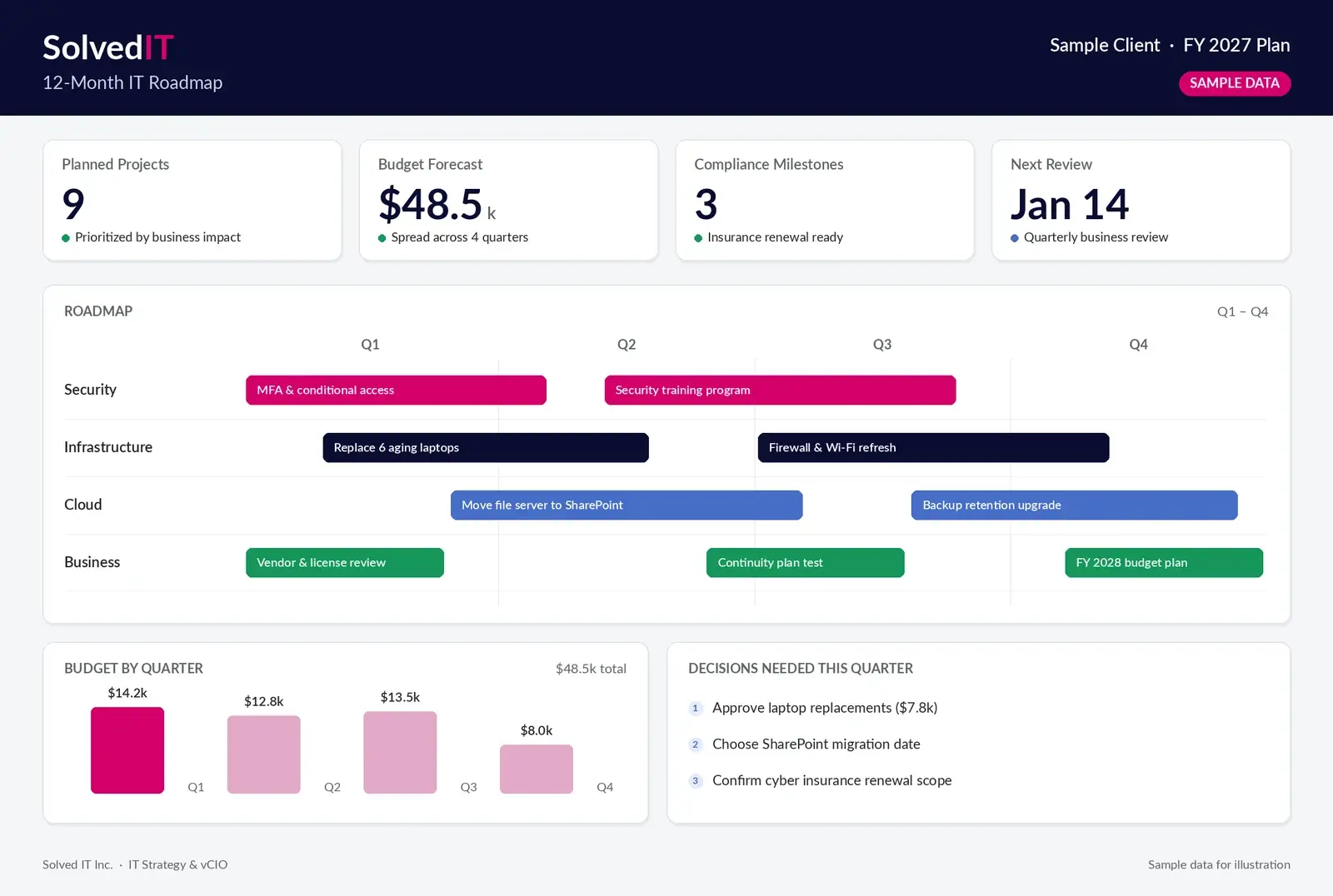Click the $13.5k Q3 budget bar
The image size is (1333, 896).
400,753
